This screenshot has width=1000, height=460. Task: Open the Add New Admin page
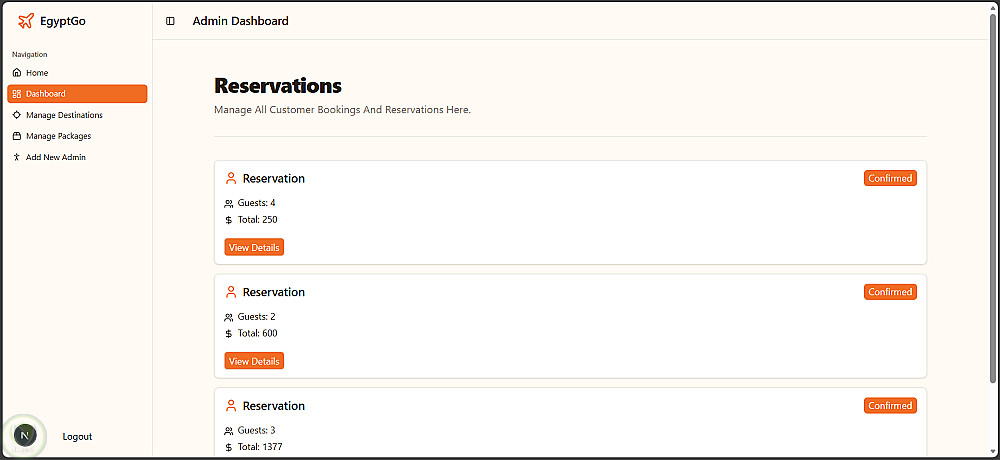click(56, 157)
